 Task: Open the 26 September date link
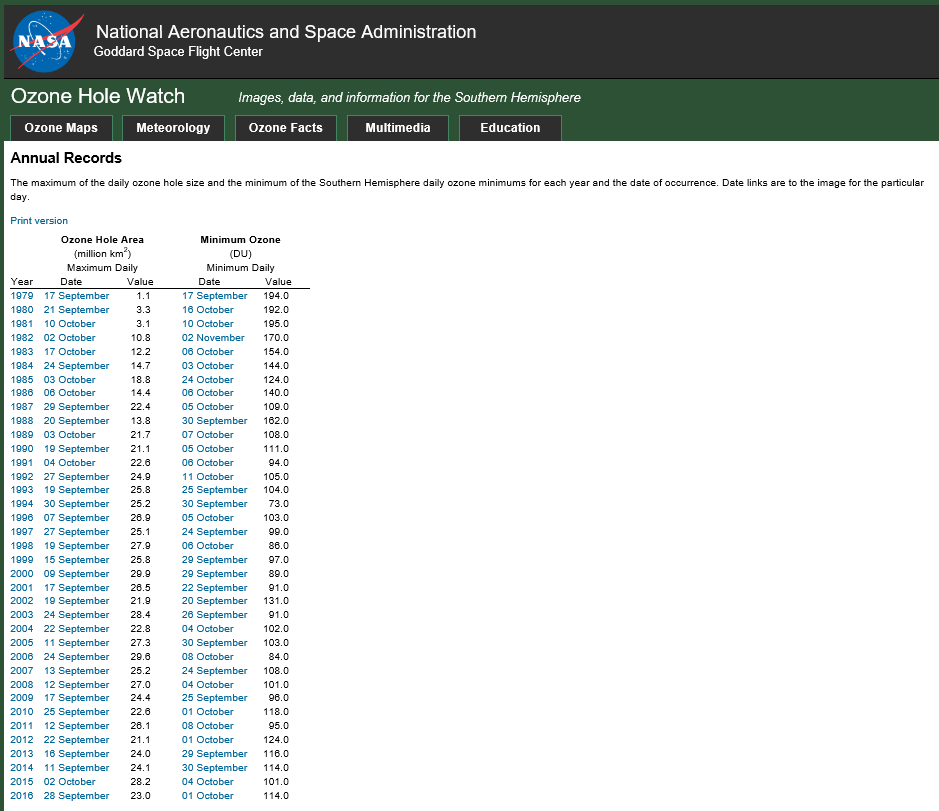click(x=214, y=615)
